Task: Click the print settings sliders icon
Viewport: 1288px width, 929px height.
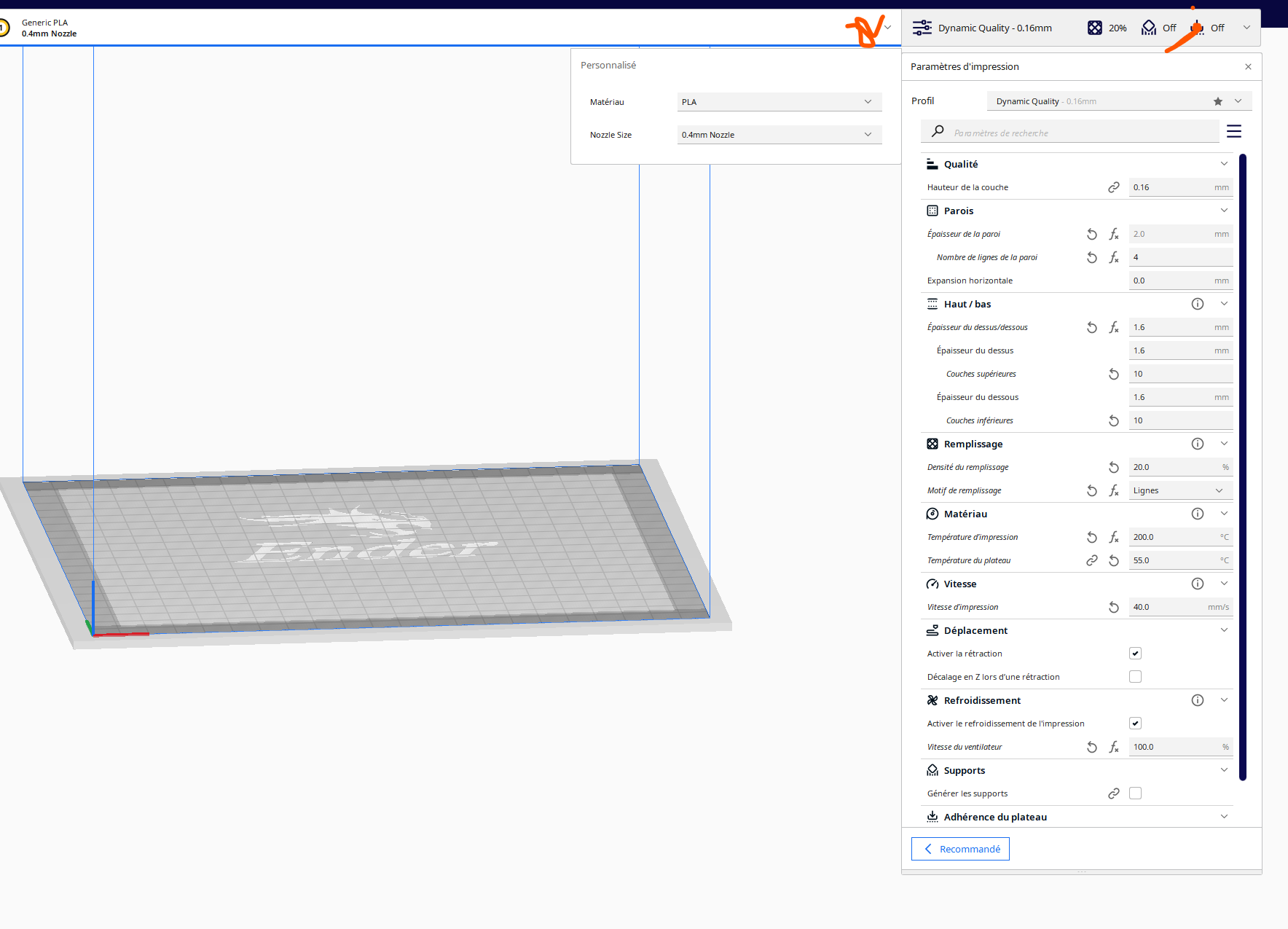Action: (922, 28)
